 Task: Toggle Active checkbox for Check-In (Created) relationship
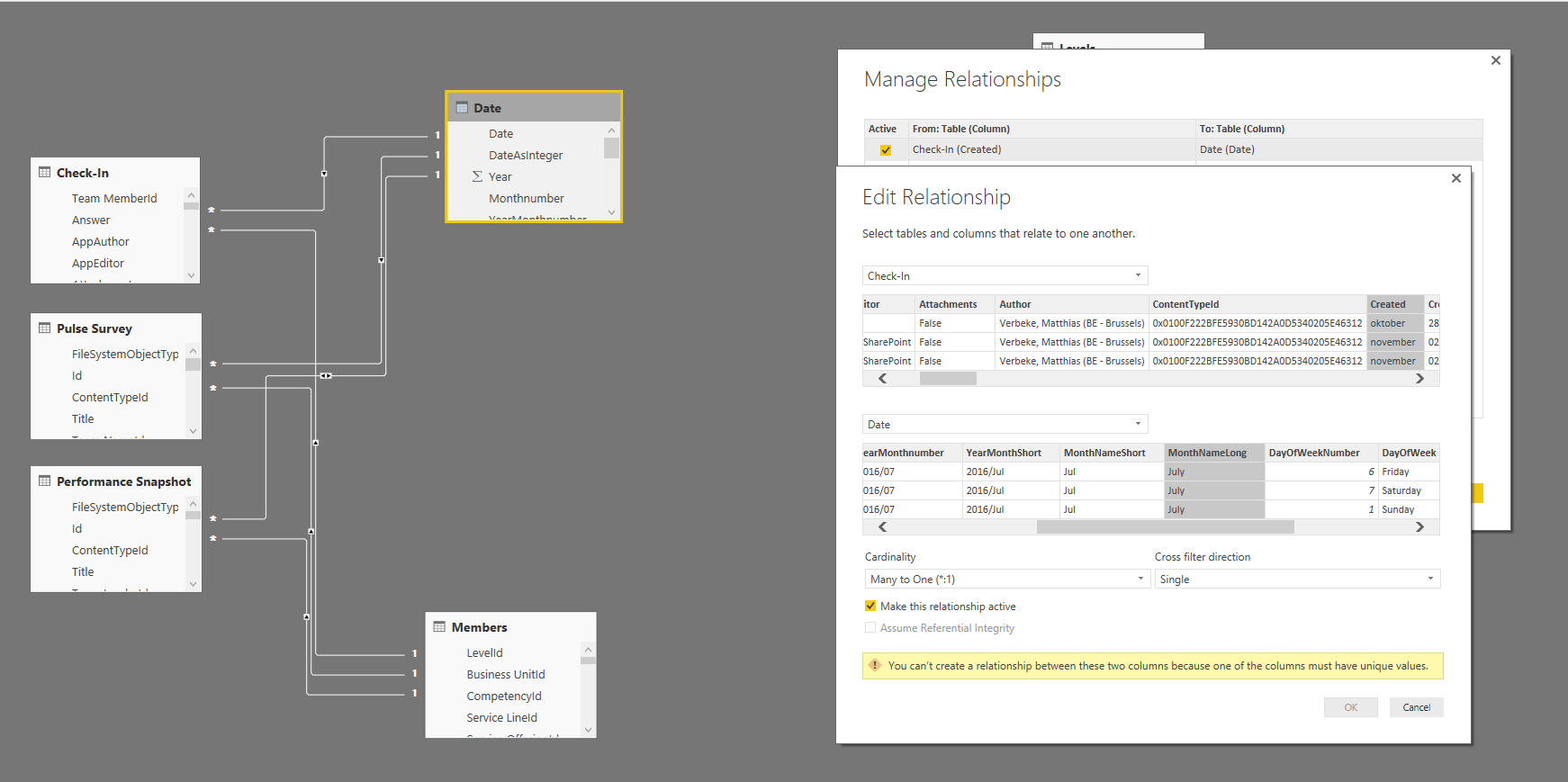pos(886,150)
